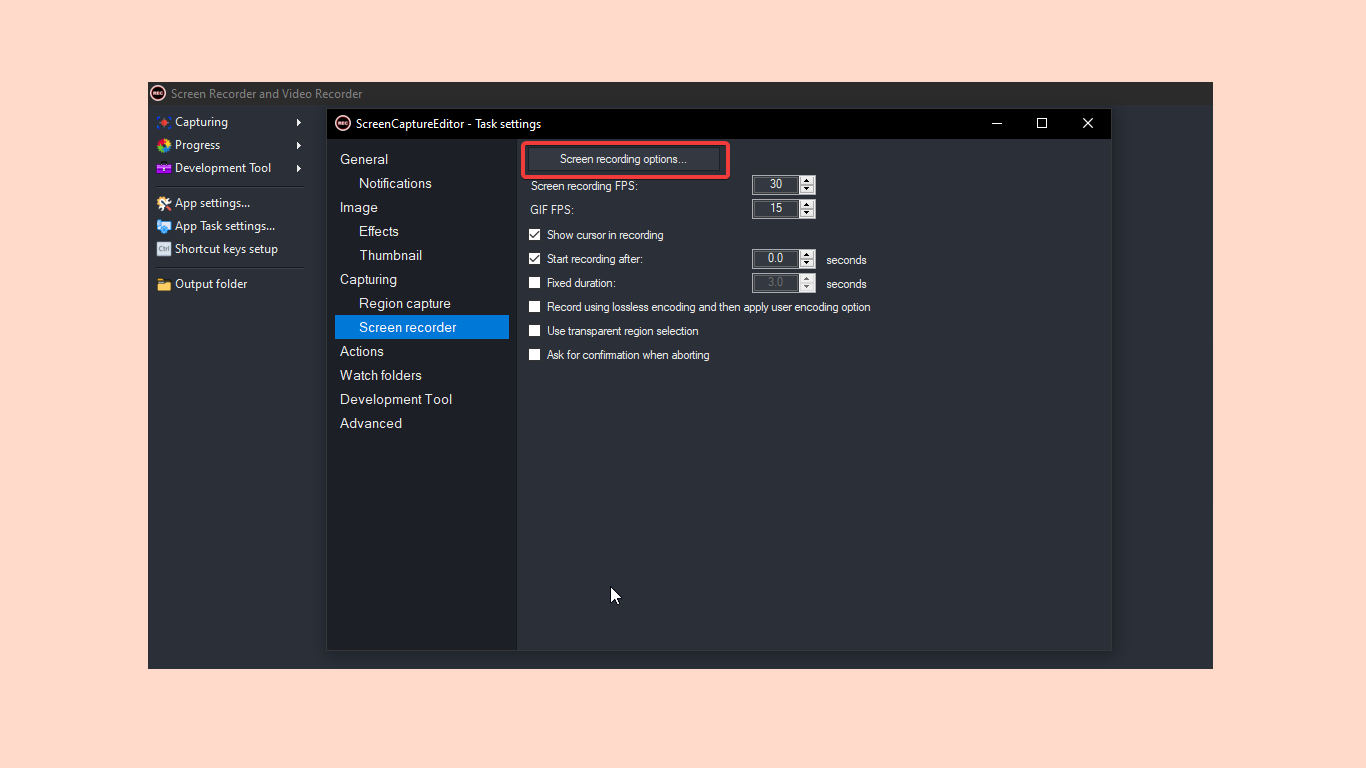Click the REC icon in Task settings title bar
This screenshot has width=1366, height=768.
pyautogui.click(x=343, y=124)
